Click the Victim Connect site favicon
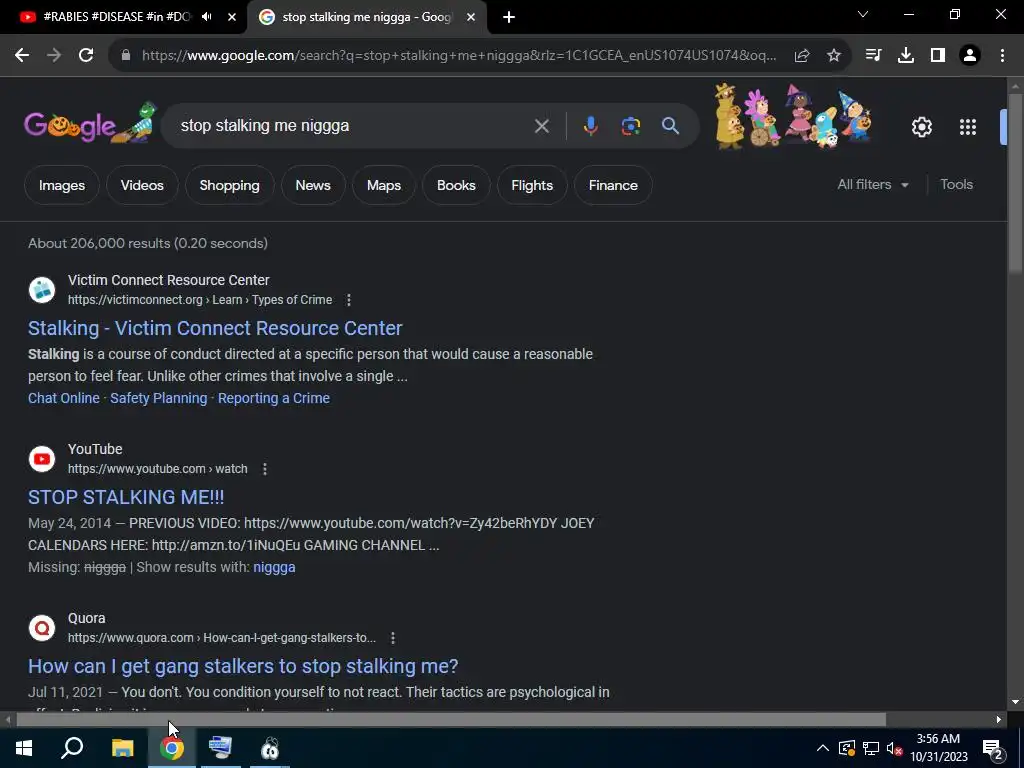The image size is (1024, 768). (x=42, y=290)
